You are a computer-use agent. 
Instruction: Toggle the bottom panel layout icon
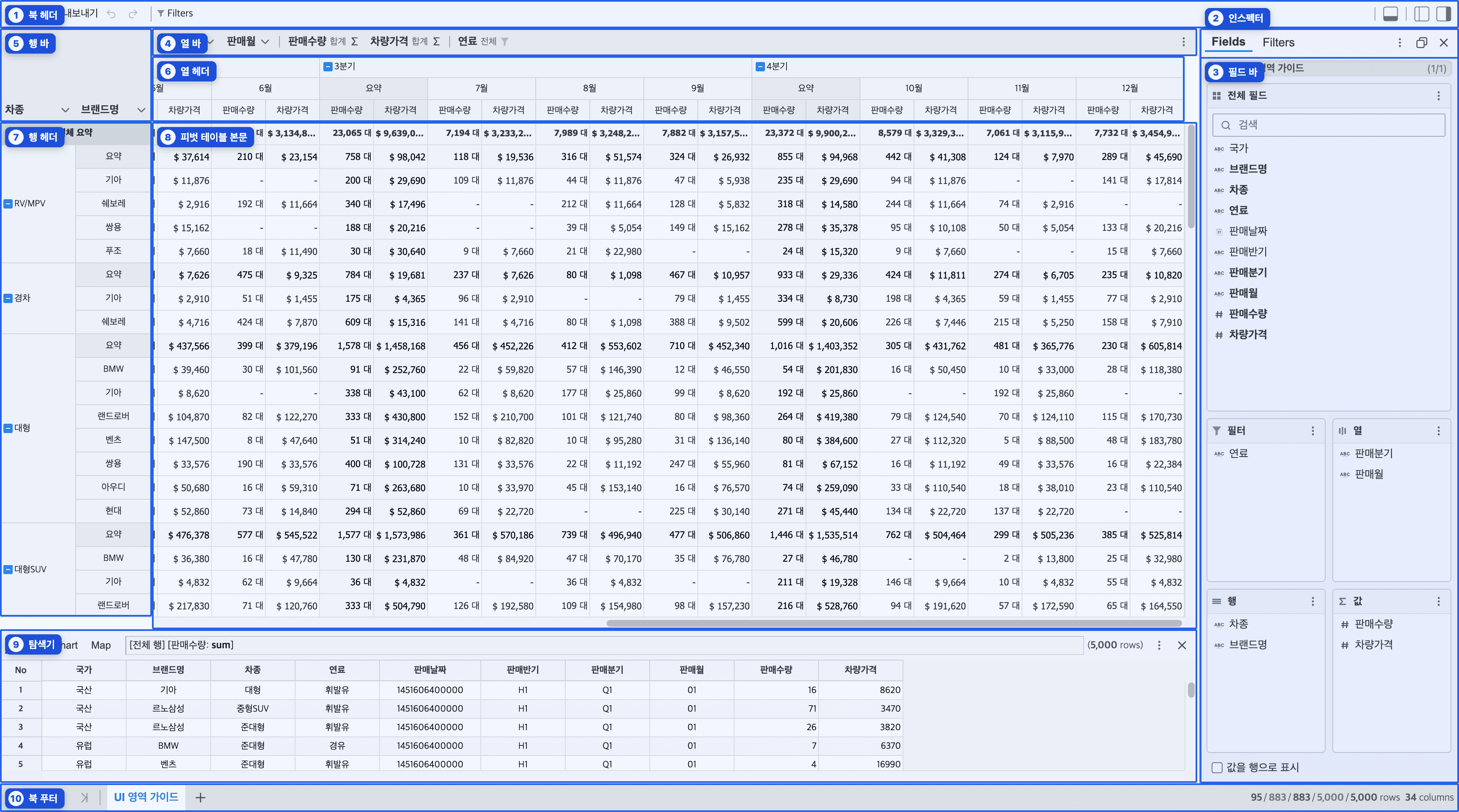[1391, 14]
